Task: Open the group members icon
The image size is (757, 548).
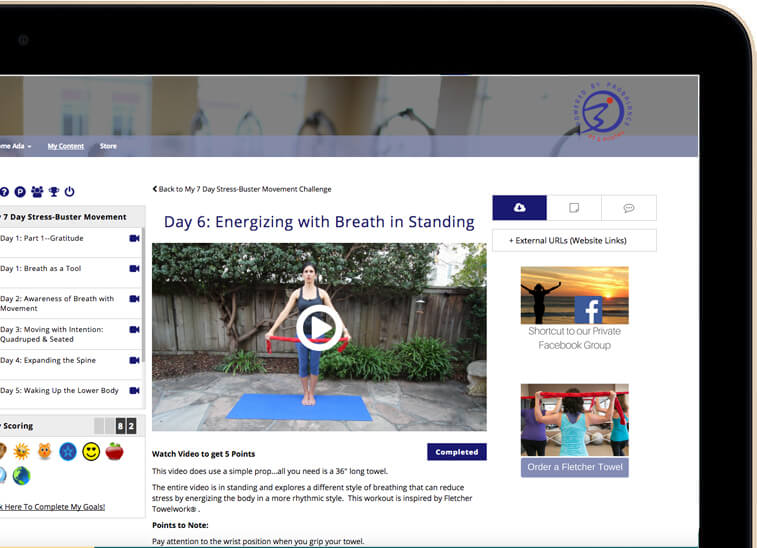Action: [x=37, y=192]
